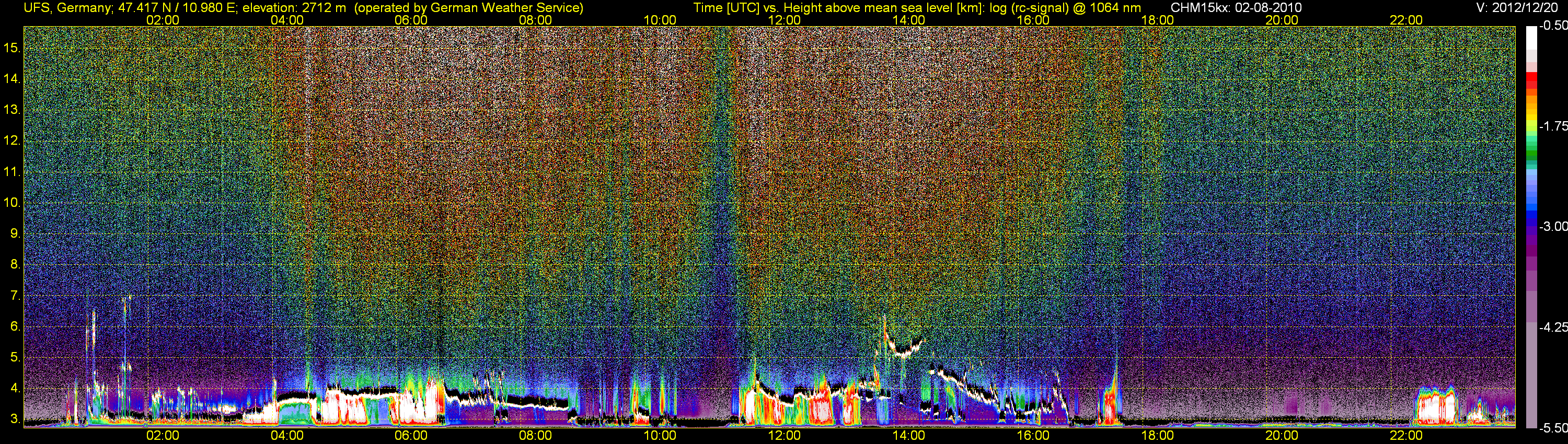Click the '16:00' label on the bottom time axis
The width and height of the screenshot is (1568, 444).
pos(1033,436)
